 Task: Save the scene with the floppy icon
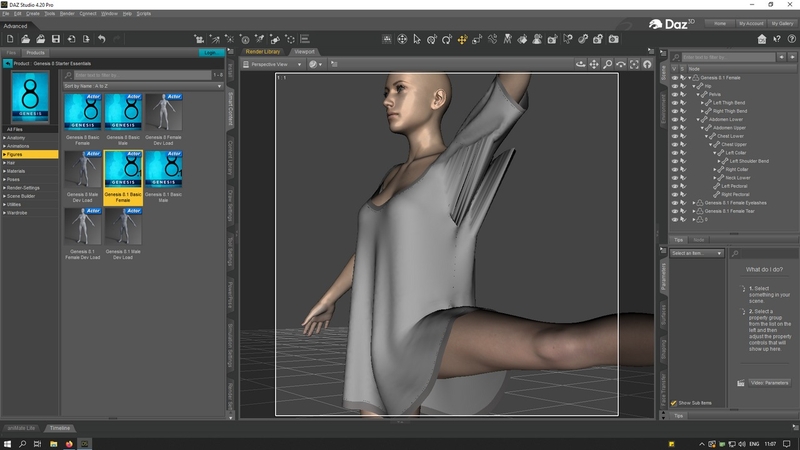(56, 39)
